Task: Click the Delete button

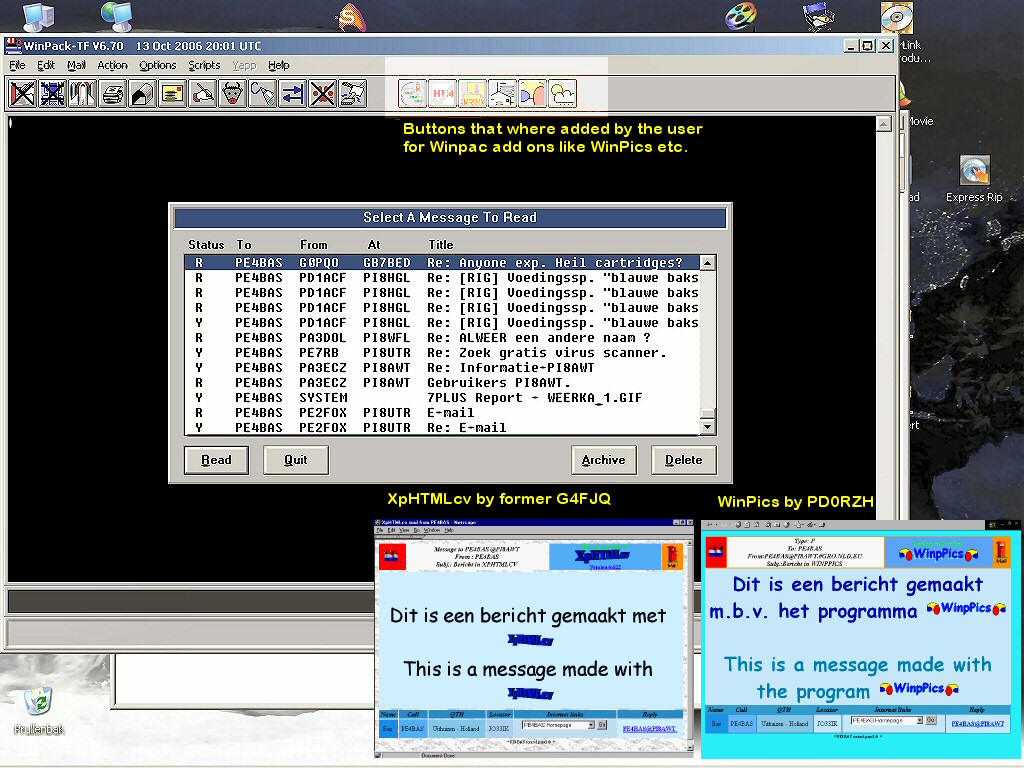Action: point(684,460)
